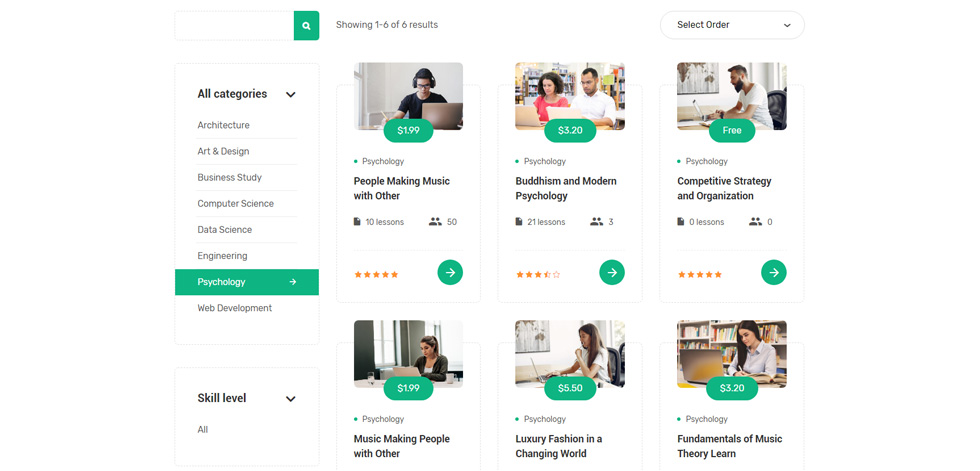Click lessons document icon on People Making Music
The height and width of the screenshot is (471, 980).
coord(357,222)
